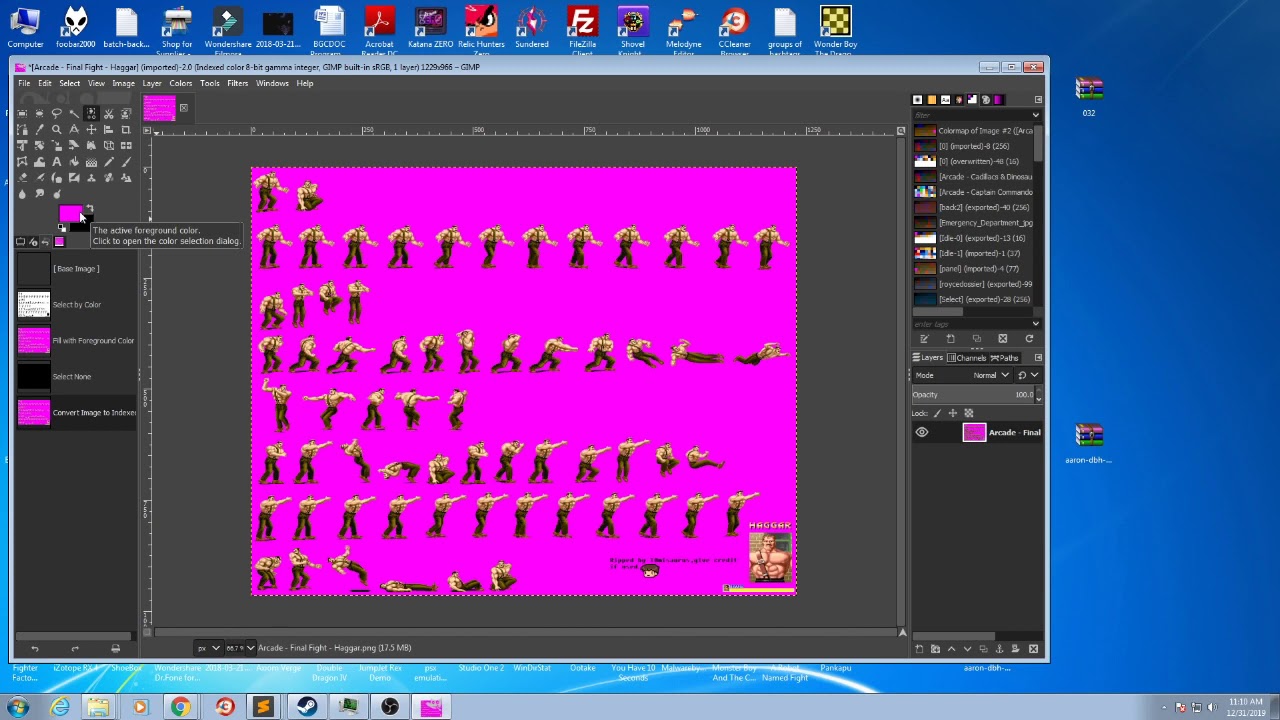
Task: Create a new layer in Layers panel
Action: (x=919, y=649)
